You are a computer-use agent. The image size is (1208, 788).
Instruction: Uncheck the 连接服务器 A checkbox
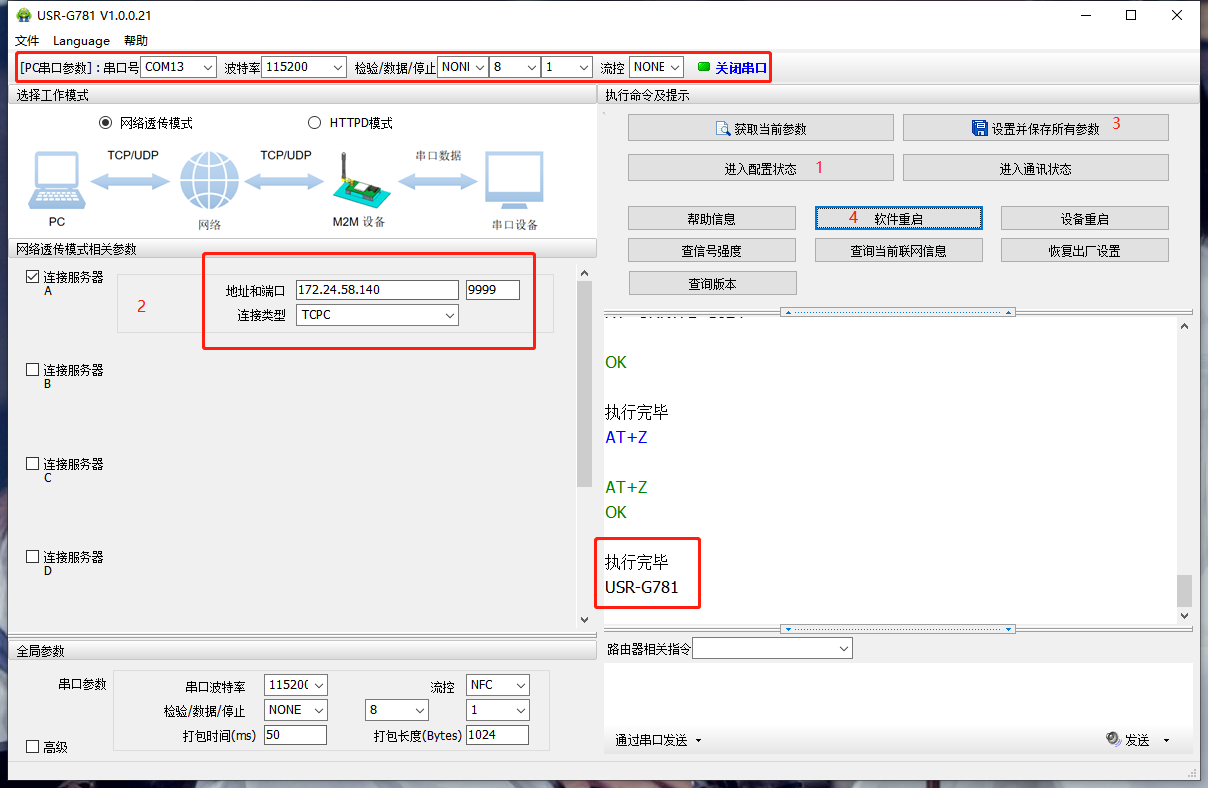32,277
